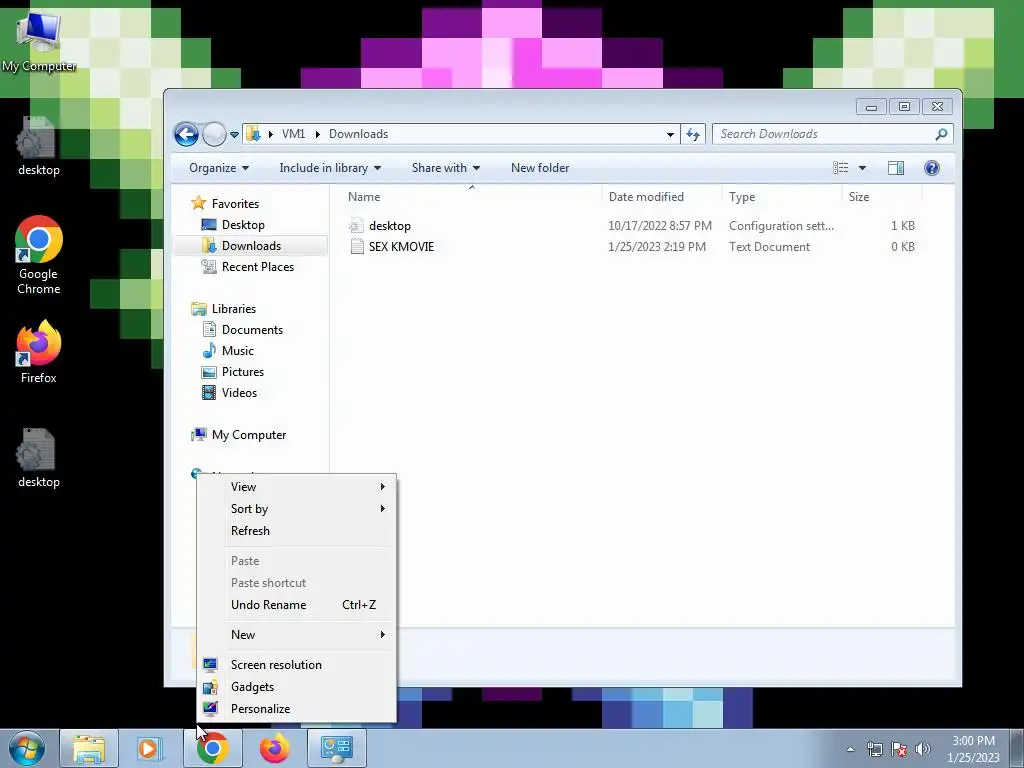Screen dimensions: 1024x768
Task: Create a New folder
Action: click(540, 168)
